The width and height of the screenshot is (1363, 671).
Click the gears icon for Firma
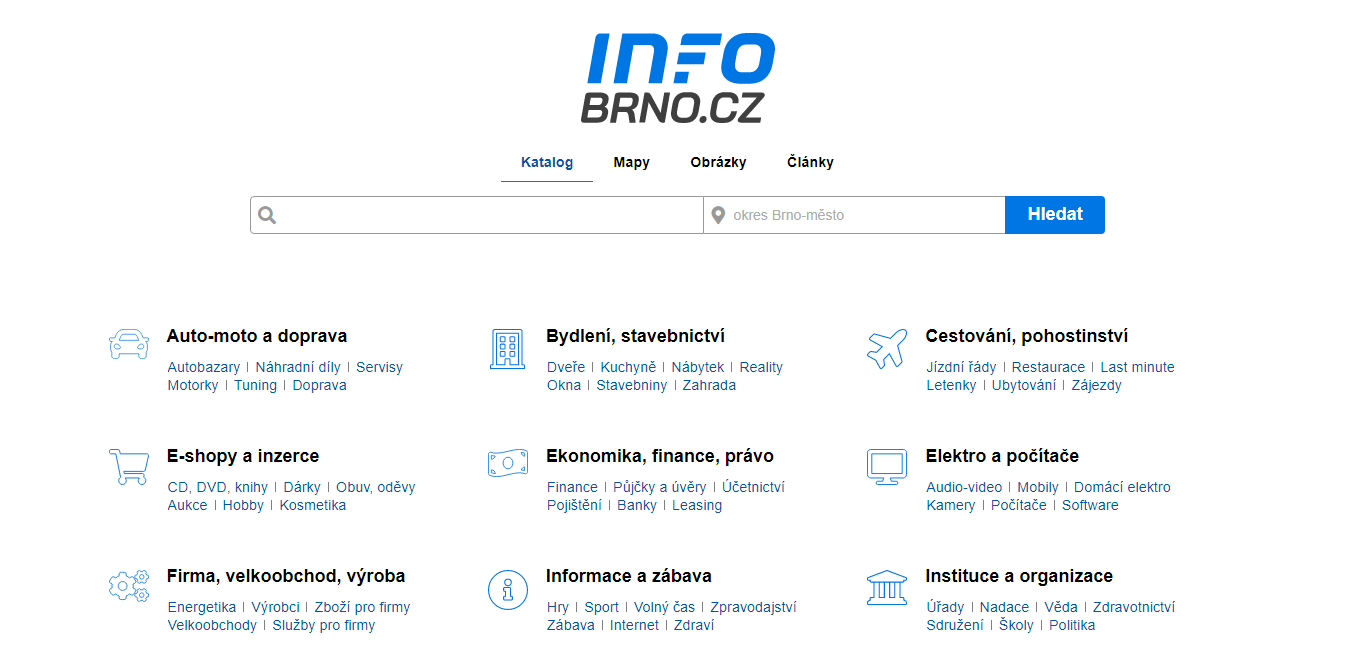129,585
